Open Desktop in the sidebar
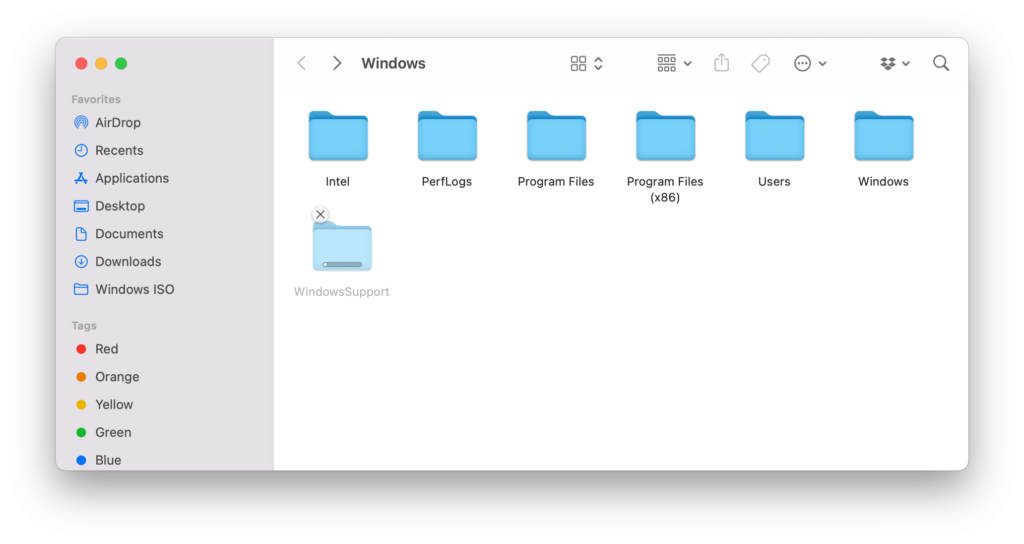 pos(109,206)
